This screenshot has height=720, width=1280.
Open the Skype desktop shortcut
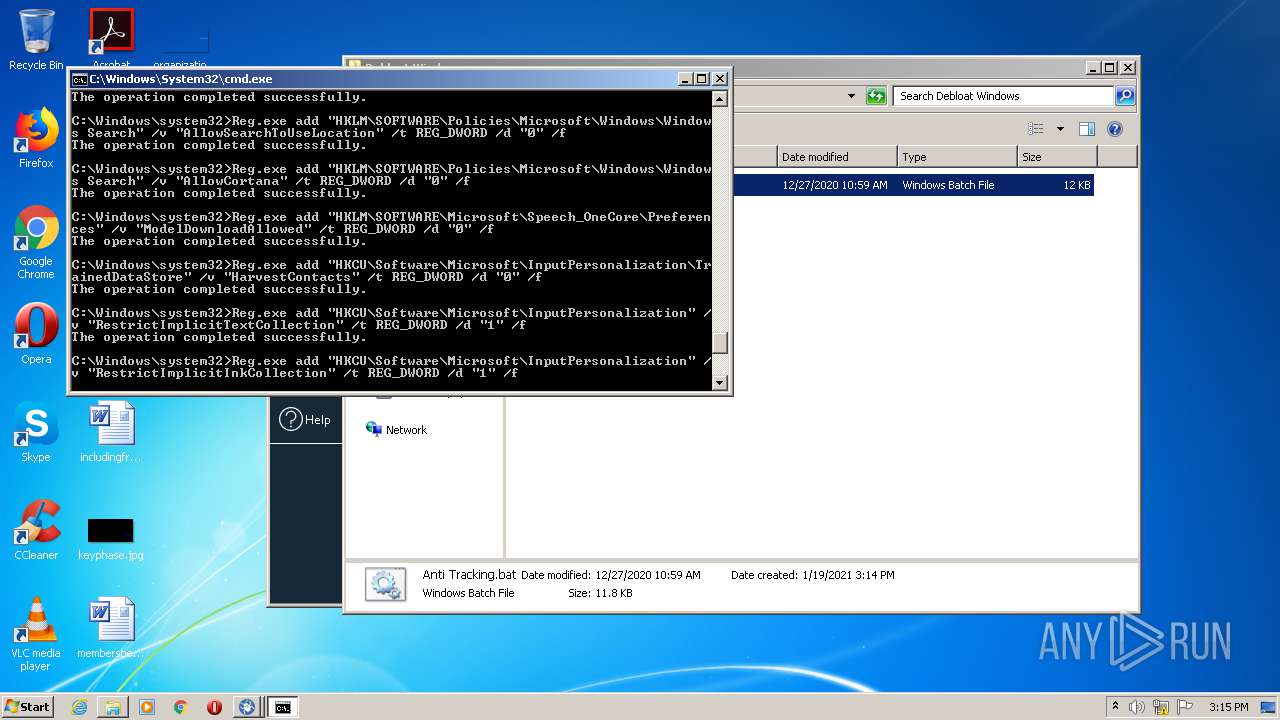pyautogui.click(x=36, y=432)
